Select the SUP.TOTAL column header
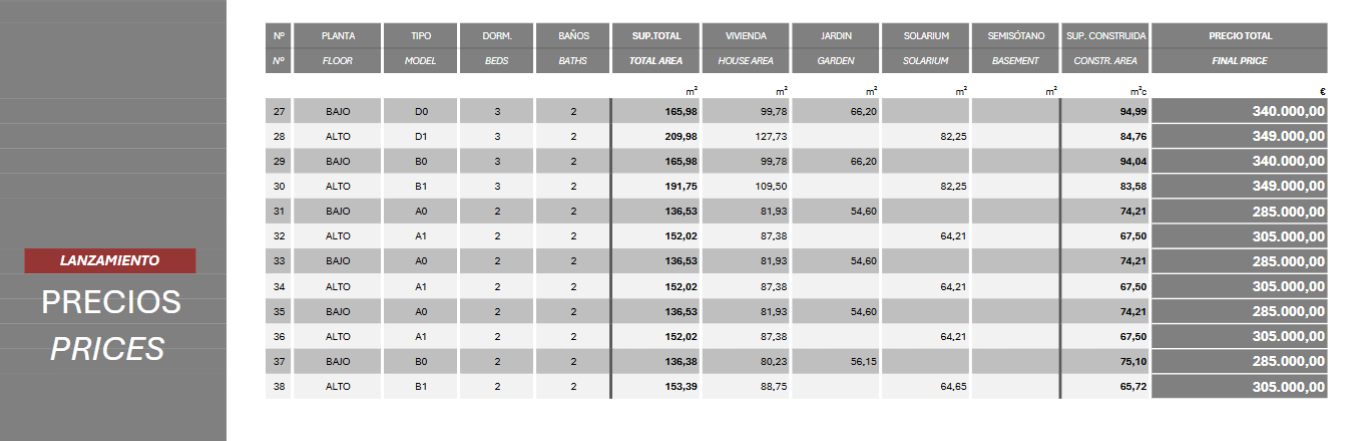This screenshot has width=1368, height=441. pyautogui.click(x=656, y=36)
